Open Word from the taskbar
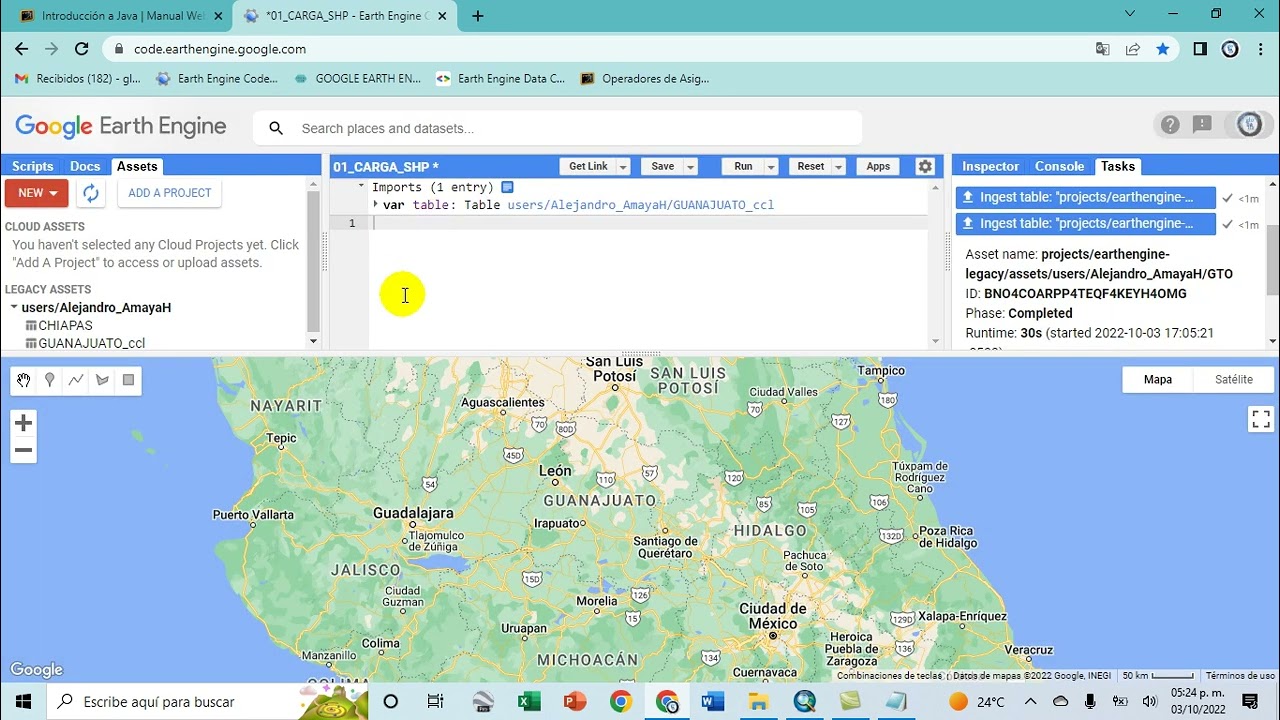This screenshot has height=720, width=1280. [x=712, y=702]
